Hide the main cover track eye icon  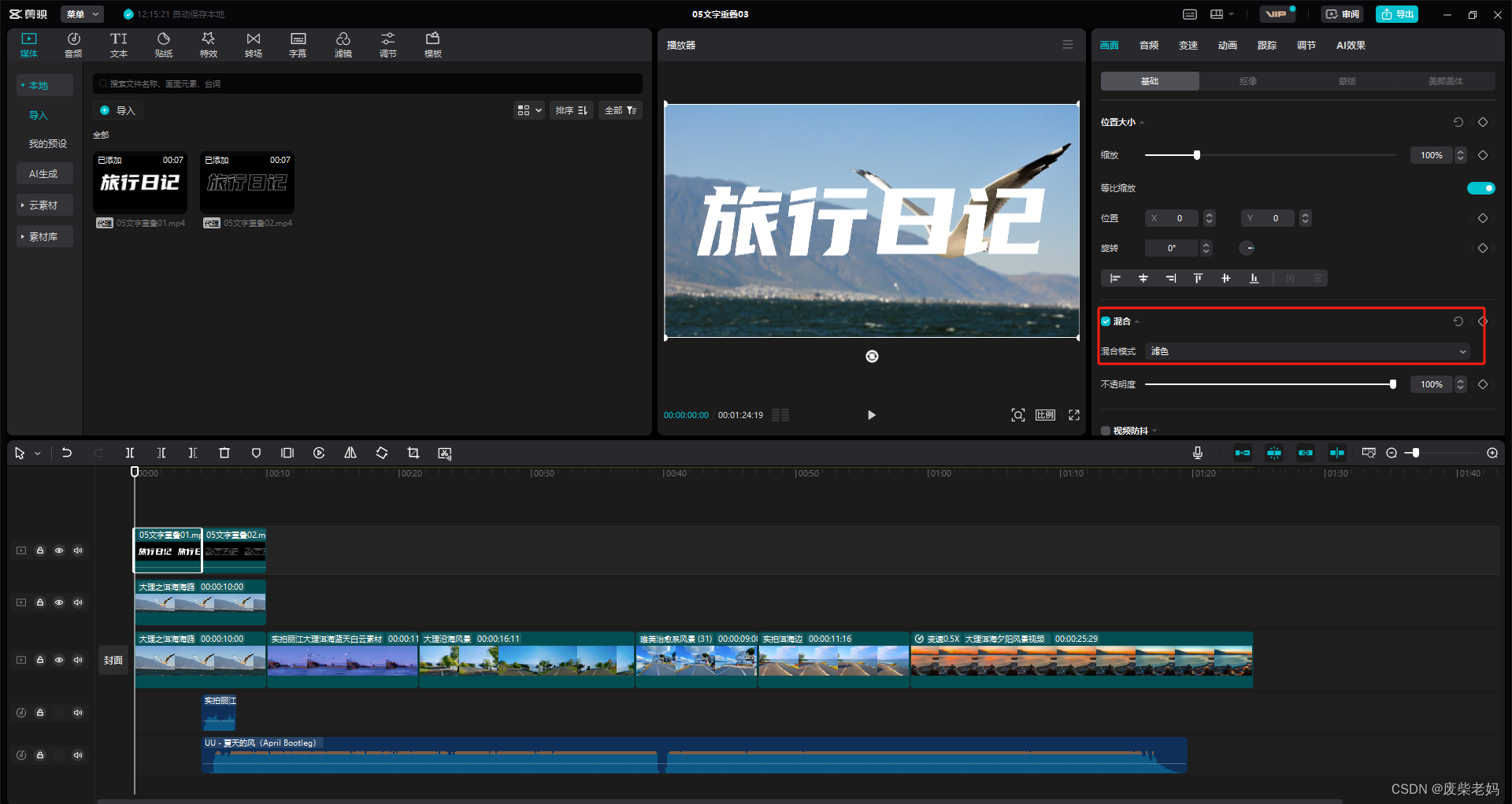click(x=59, y=660)
